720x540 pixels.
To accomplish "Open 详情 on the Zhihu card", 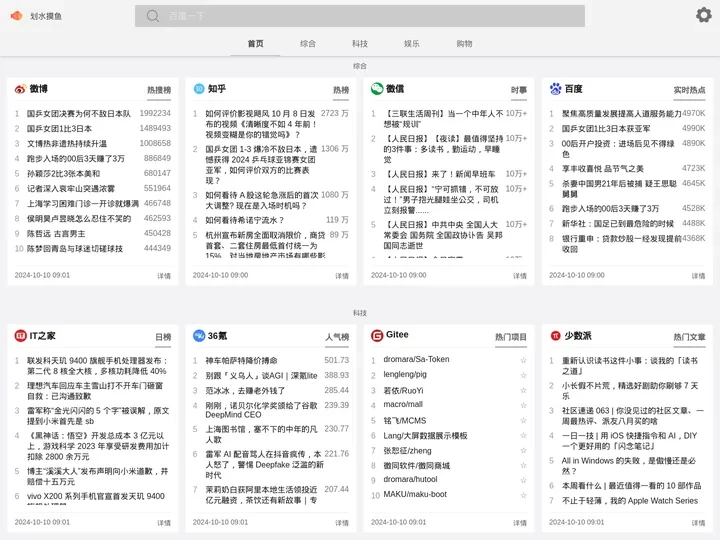I will click(342, 276).
